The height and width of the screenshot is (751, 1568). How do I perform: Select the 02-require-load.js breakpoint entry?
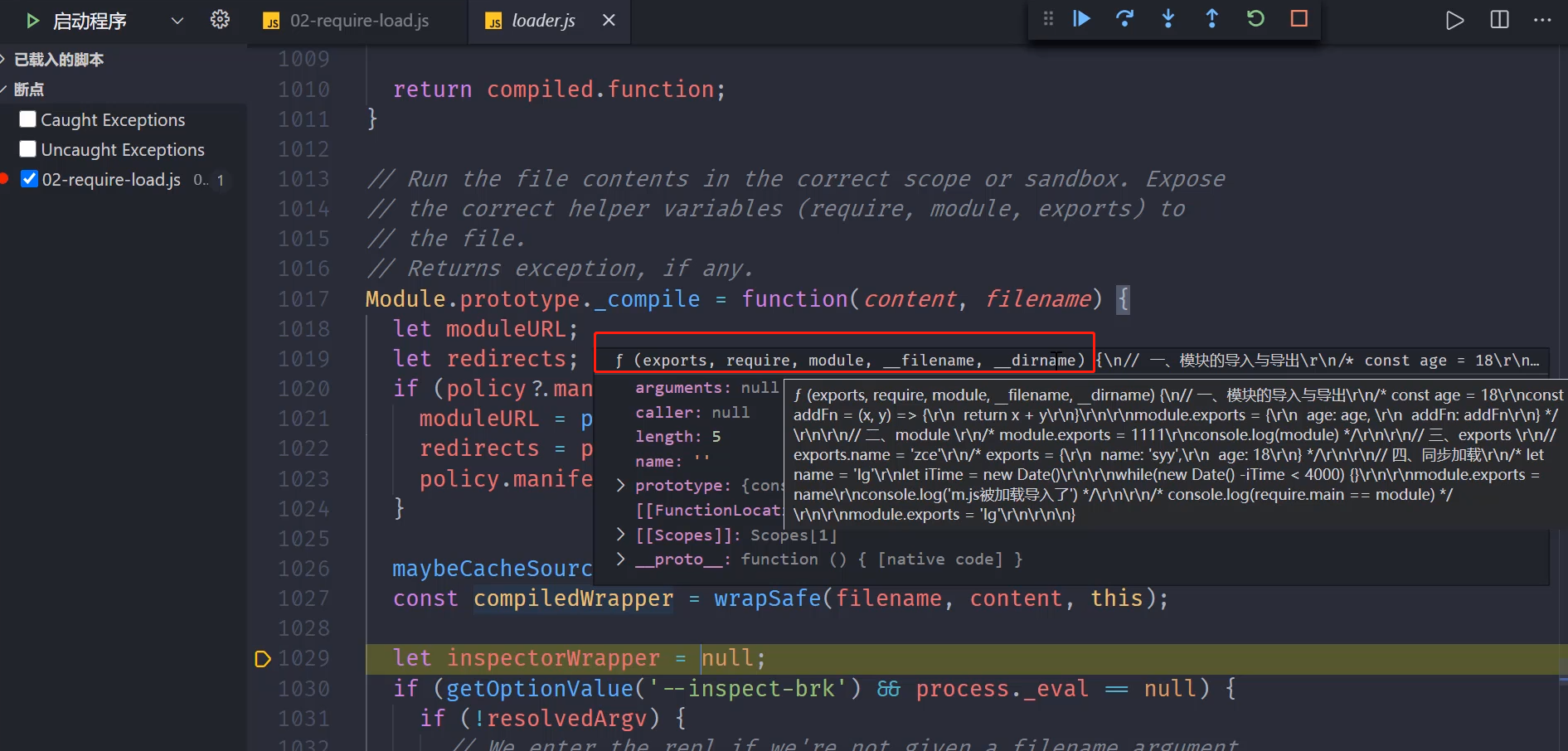111,180
